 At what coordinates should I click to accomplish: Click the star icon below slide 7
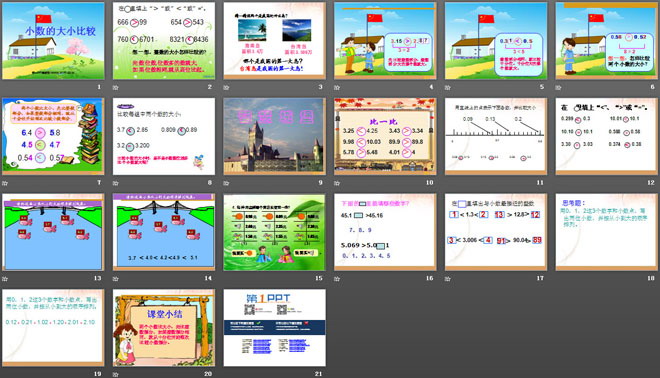pyautogui.click(x=5, y=183)
